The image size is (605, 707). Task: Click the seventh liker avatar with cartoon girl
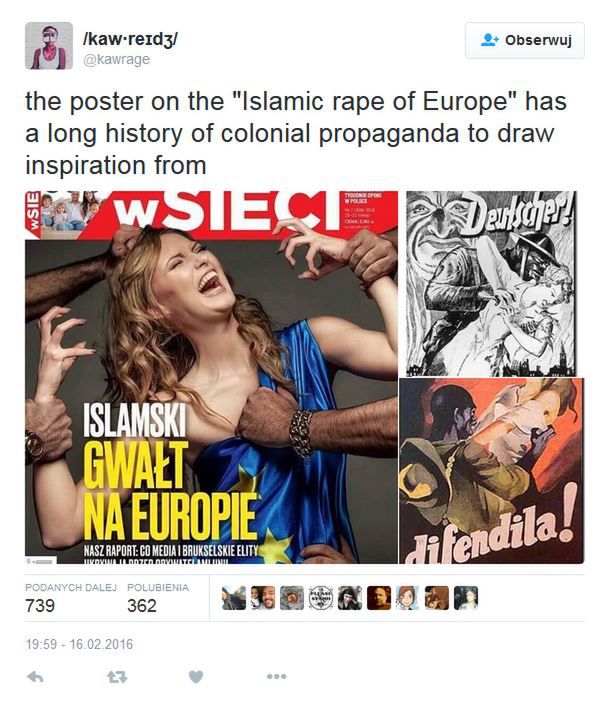point(408,598)
